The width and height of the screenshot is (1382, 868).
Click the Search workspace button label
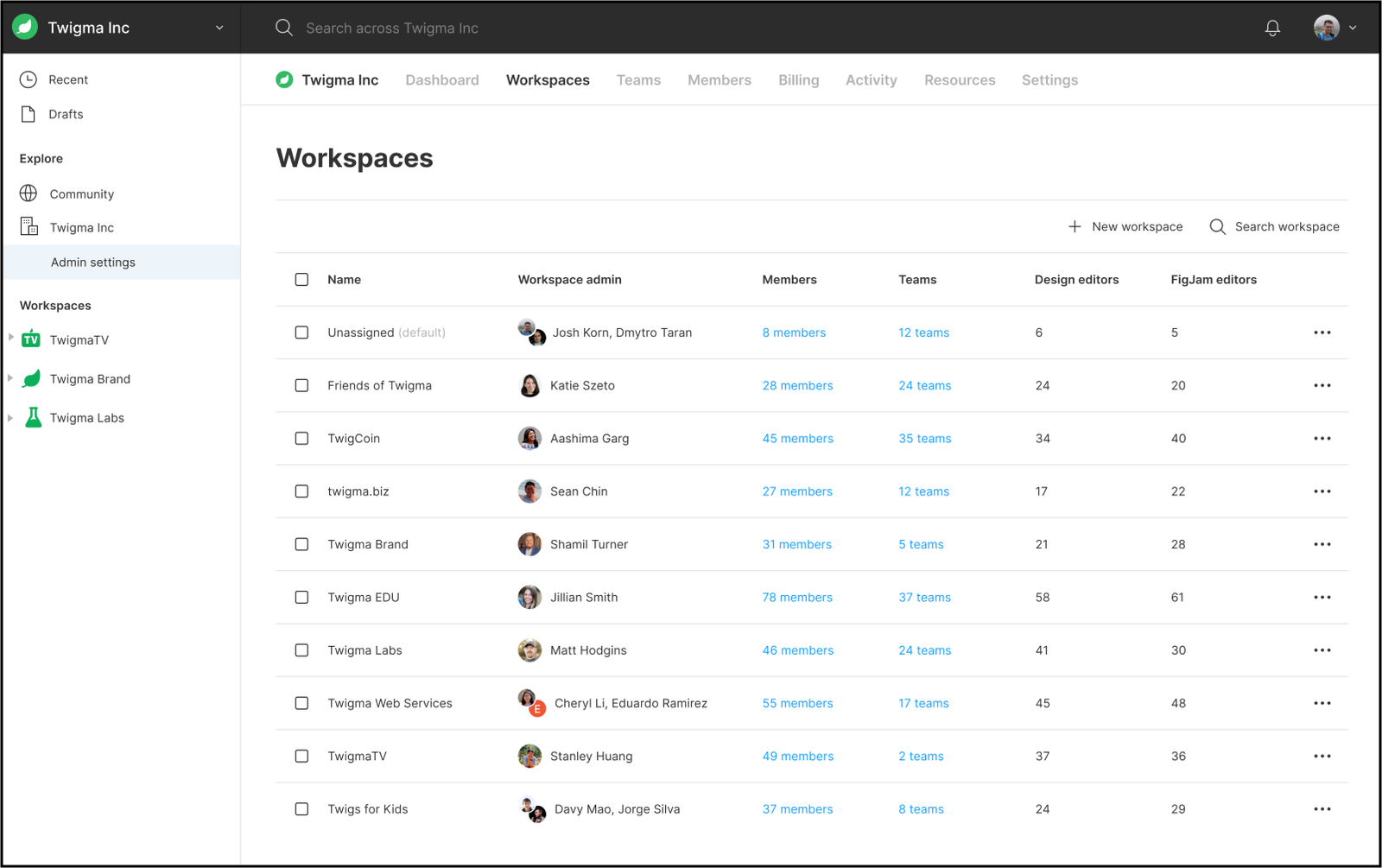[1287, 226]
